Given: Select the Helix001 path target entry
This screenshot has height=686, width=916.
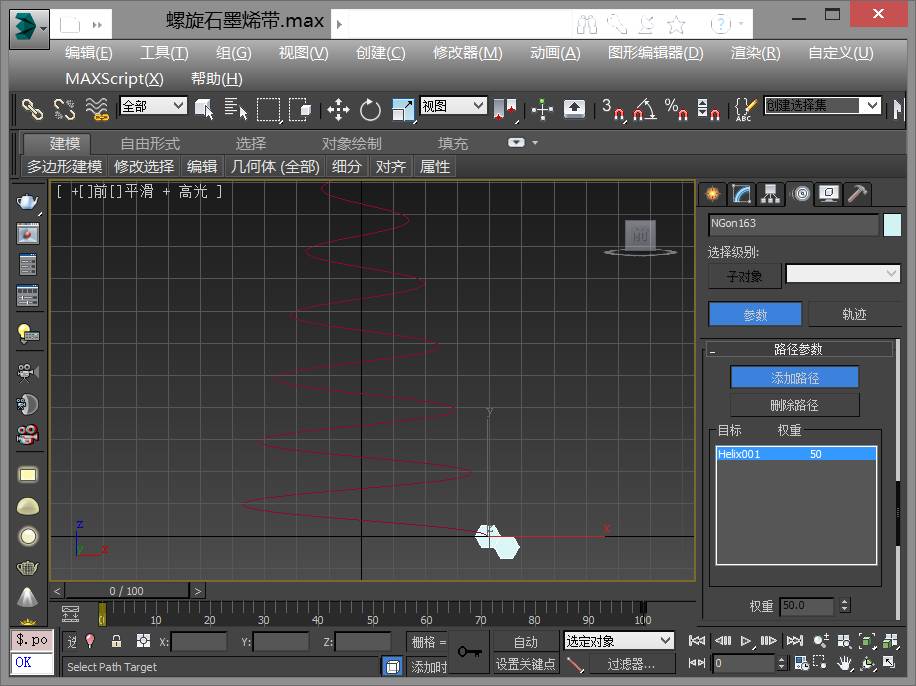Looking at the screenshot, I should click(x=796, y=454).
